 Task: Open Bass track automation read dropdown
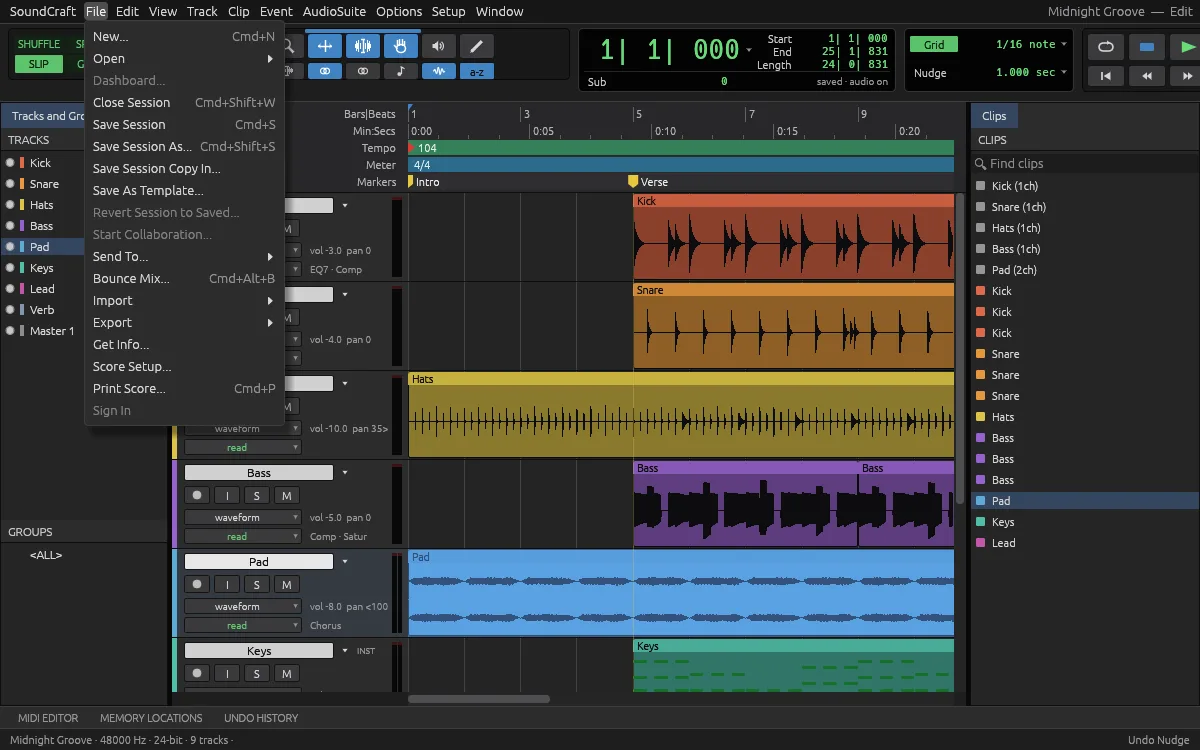pos(242,537)
